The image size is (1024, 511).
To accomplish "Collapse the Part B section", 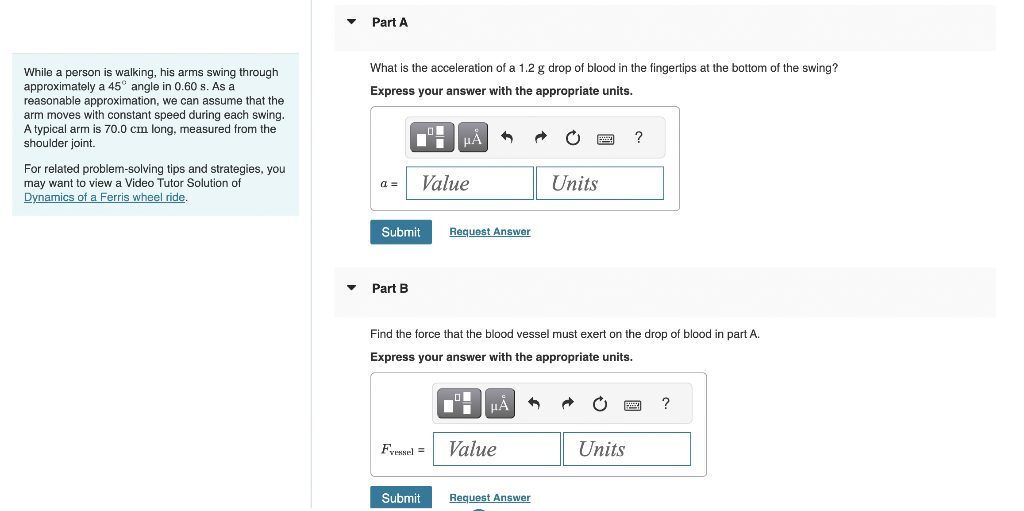I will point(352,288).
